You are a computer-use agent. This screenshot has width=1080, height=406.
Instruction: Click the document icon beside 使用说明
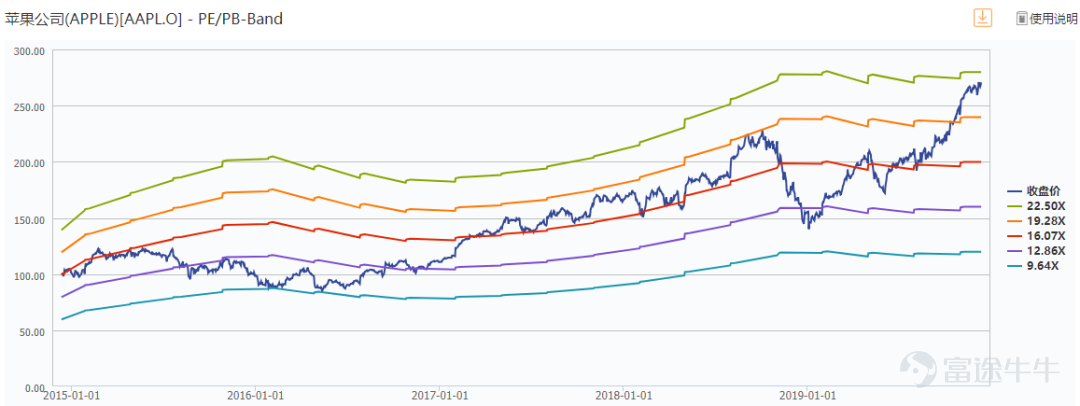1022,19
